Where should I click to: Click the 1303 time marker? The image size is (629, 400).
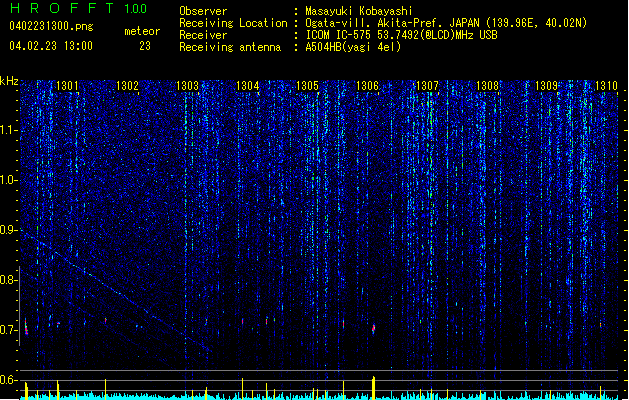187,85
